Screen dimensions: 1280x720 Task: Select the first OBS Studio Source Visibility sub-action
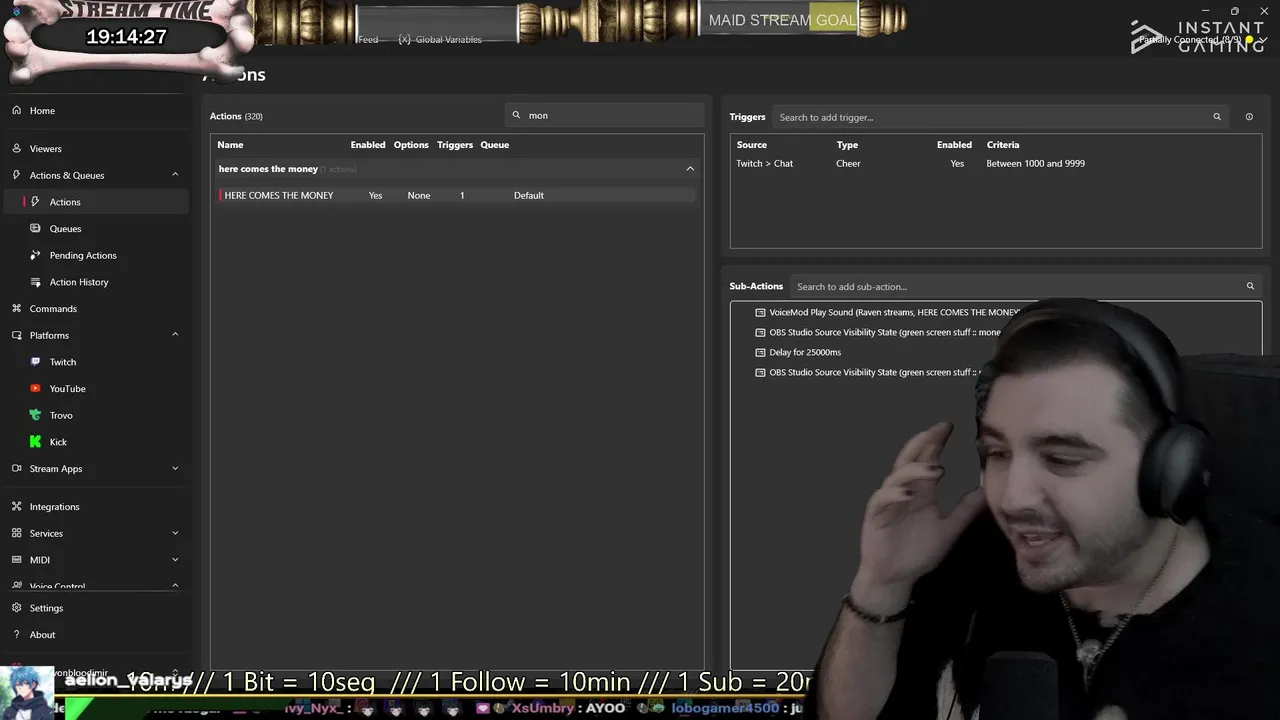tap(884, 332)
